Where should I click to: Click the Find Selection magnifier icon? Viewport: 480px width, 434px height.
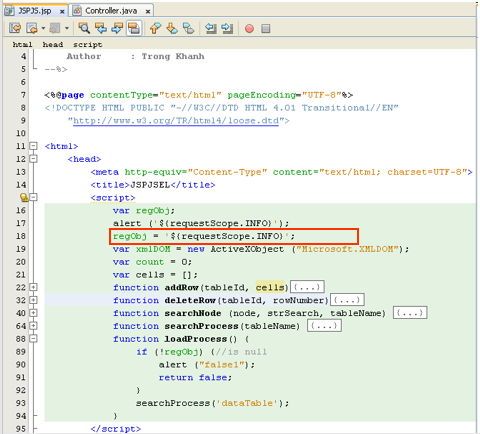(84, 28)
